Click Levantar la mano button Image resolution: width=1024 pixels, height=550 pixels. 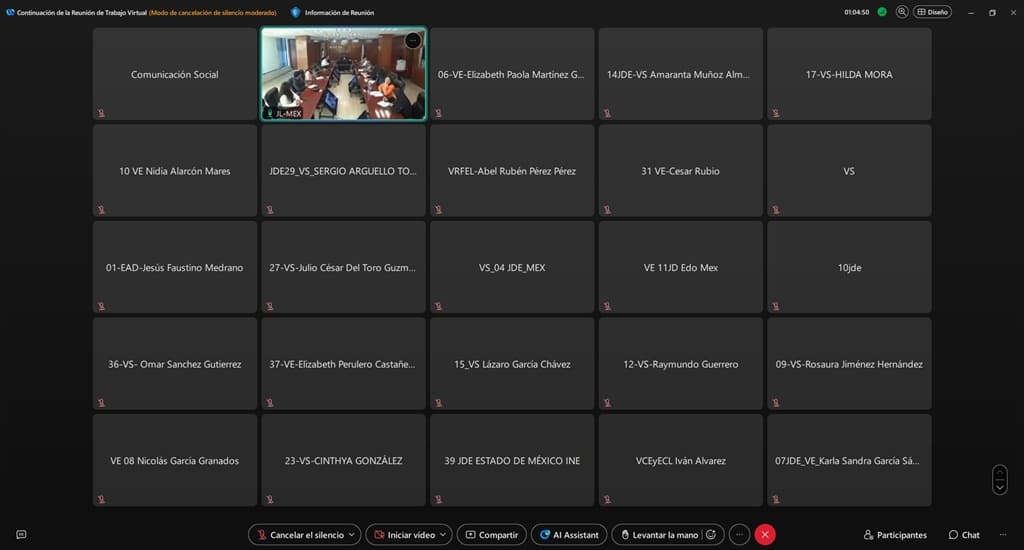[x=658, y=534]
